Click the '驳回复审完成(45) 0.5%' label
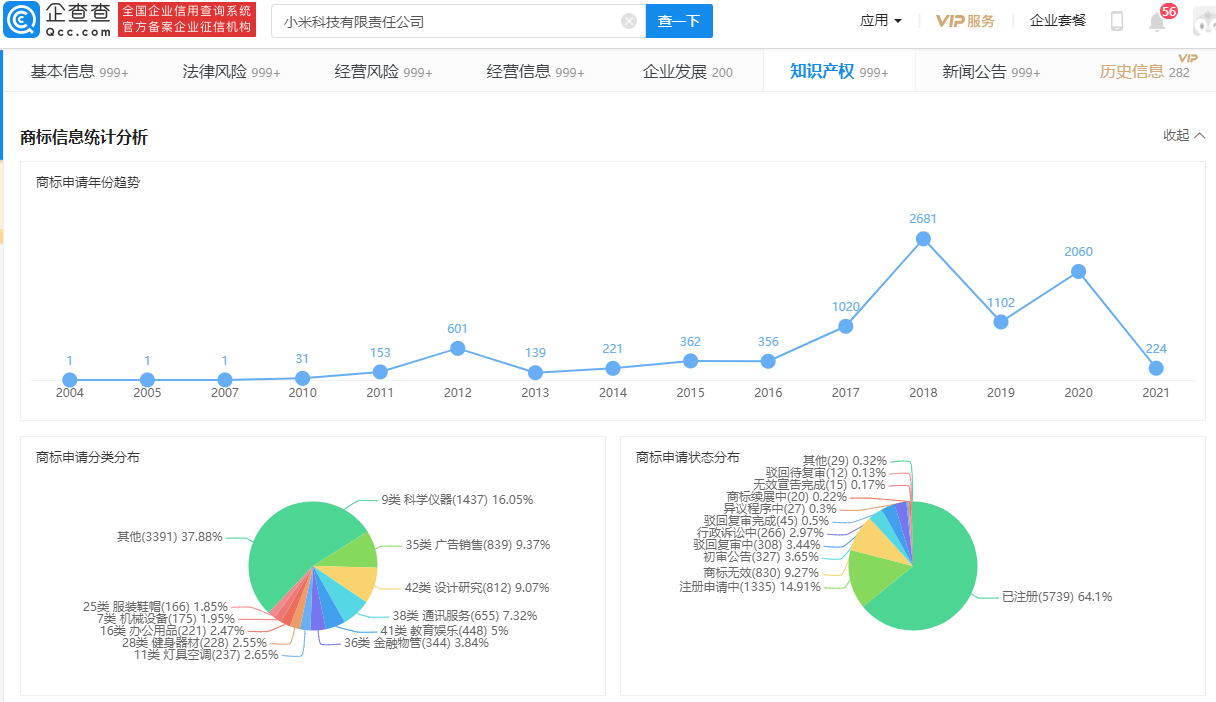This screenshot has width=1216, height=702. (766, 521)
